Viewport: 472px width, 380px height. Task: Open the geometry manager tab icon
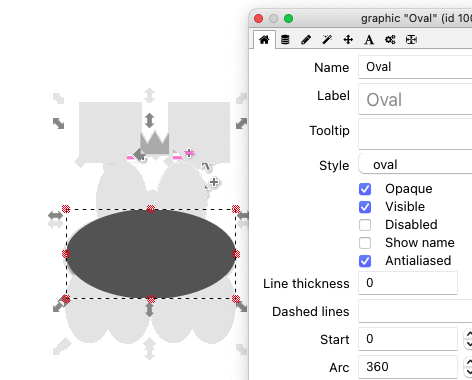coord(411,40)
